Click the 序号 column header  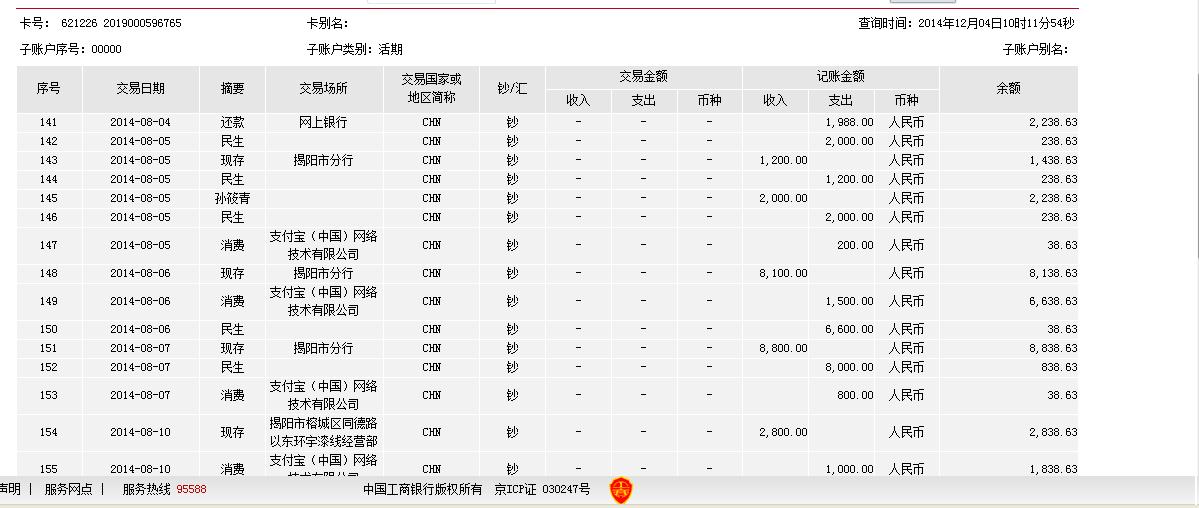(49, 89)
